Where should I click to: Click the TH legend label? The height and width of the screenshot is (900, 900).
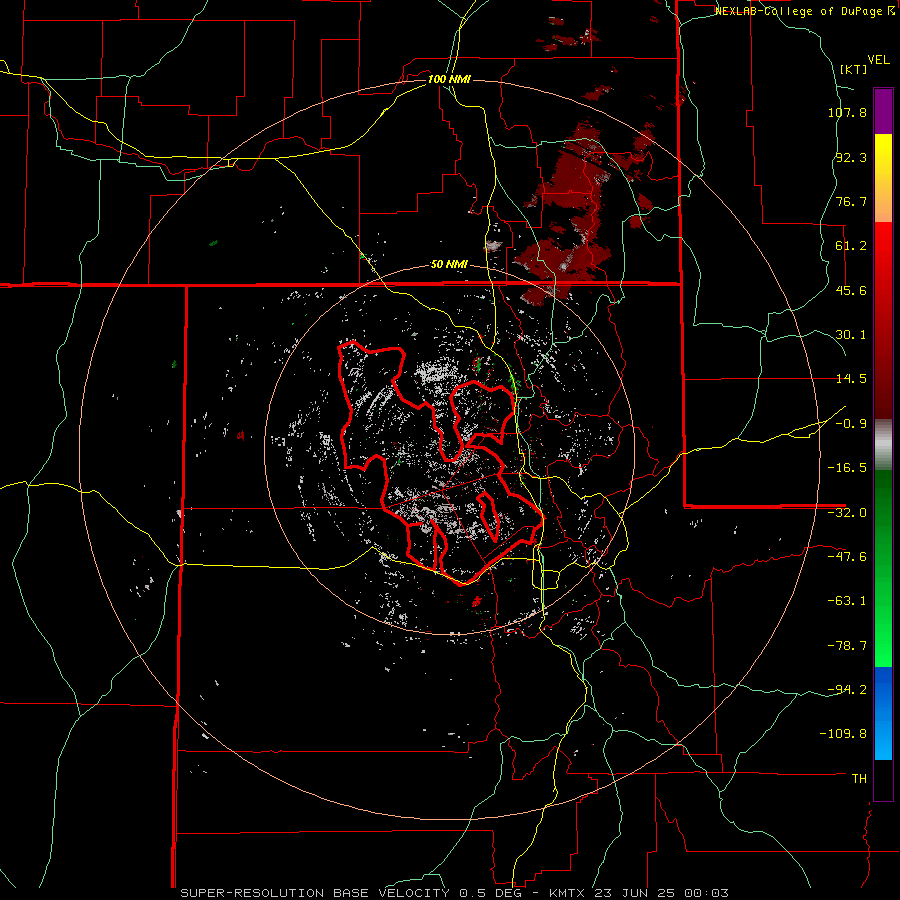[x=859, y=779]
